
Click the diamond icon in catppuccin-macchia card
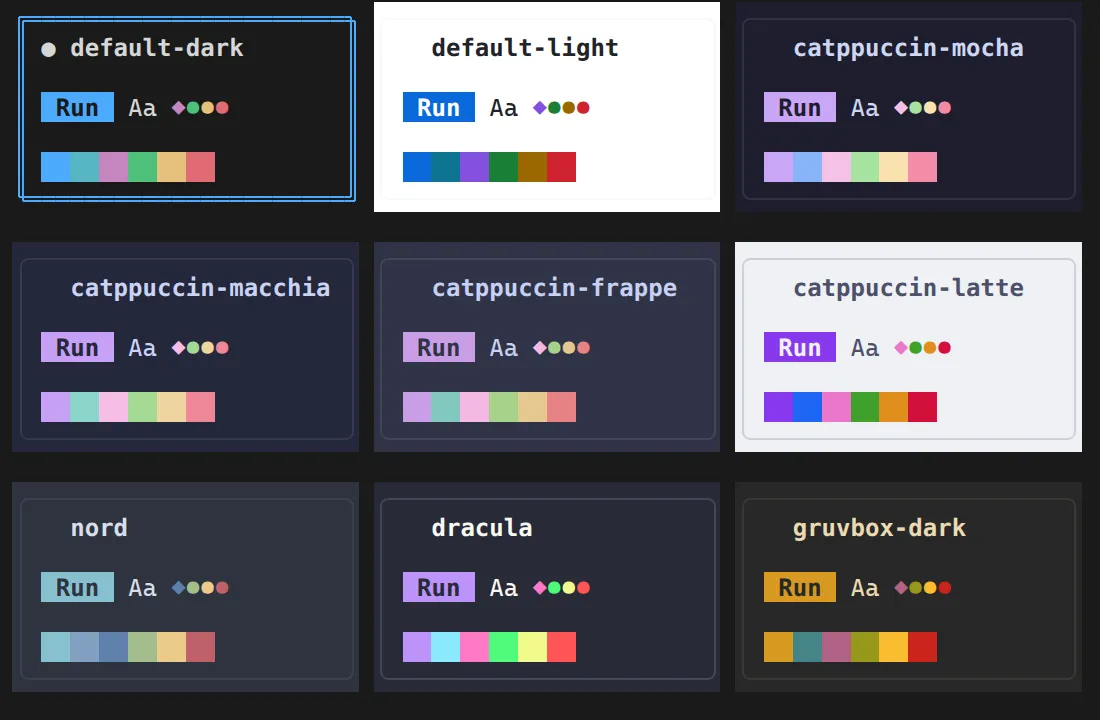coord(178,347)
